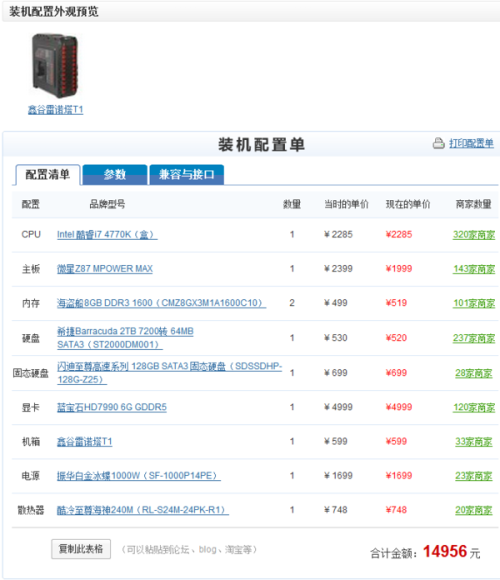The width and height of the screenshot is (500, 580).
Task: Click the total amount 14956
Action: pyautogui.click(x=445, y=552)
